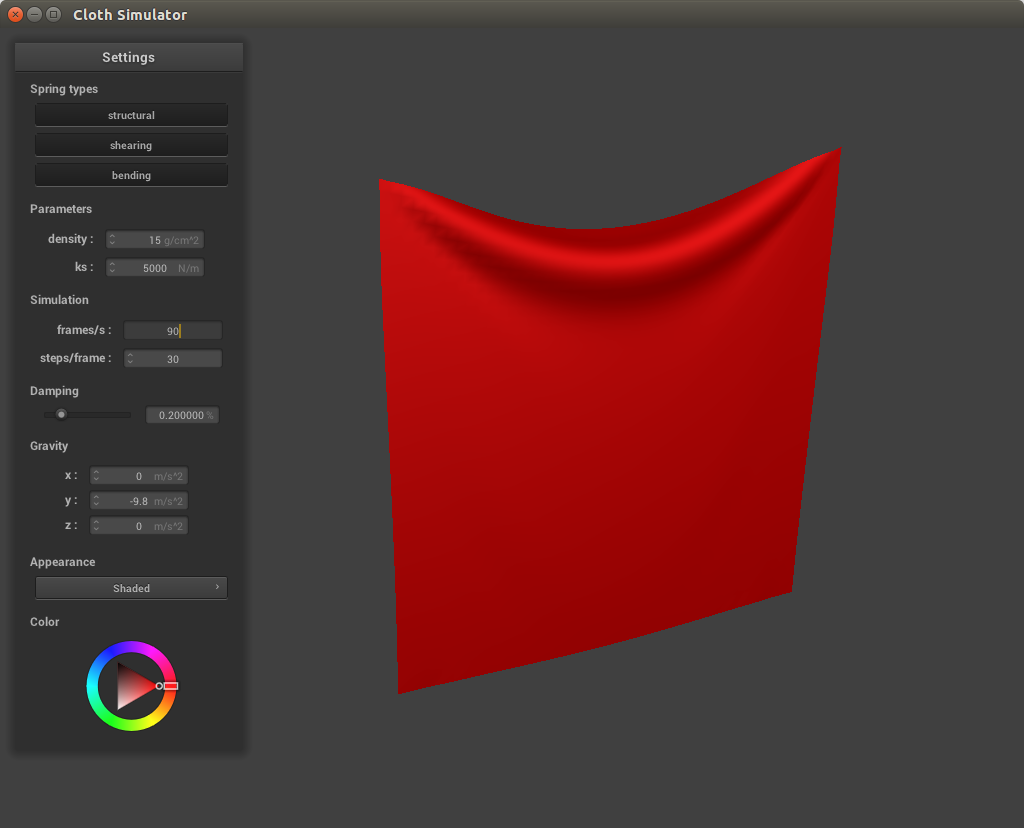1024x828 pixels.
Task: Click the color wheel hue ring
Action: pos(131,649)
